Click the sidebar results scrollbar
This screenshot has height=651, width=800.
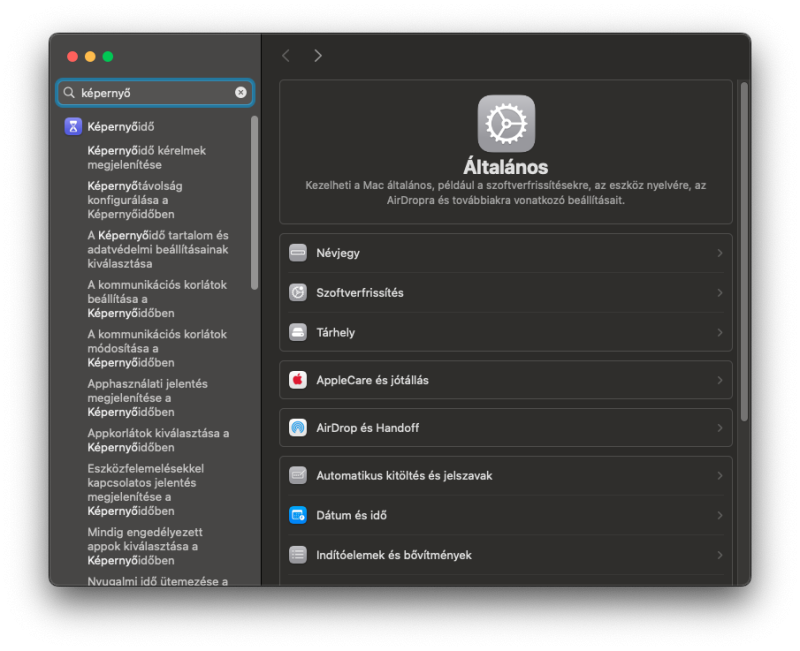point(255,203)
